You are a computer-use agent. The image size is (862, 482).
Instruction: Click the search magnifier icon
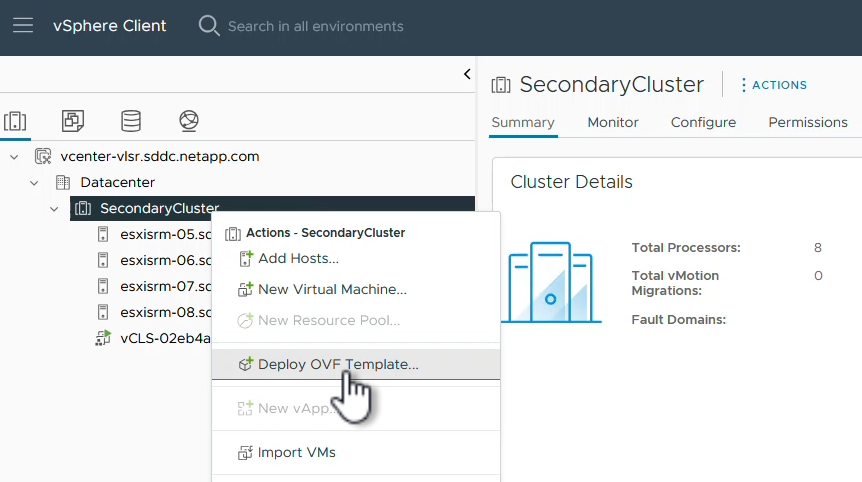(x=209, y=26)
